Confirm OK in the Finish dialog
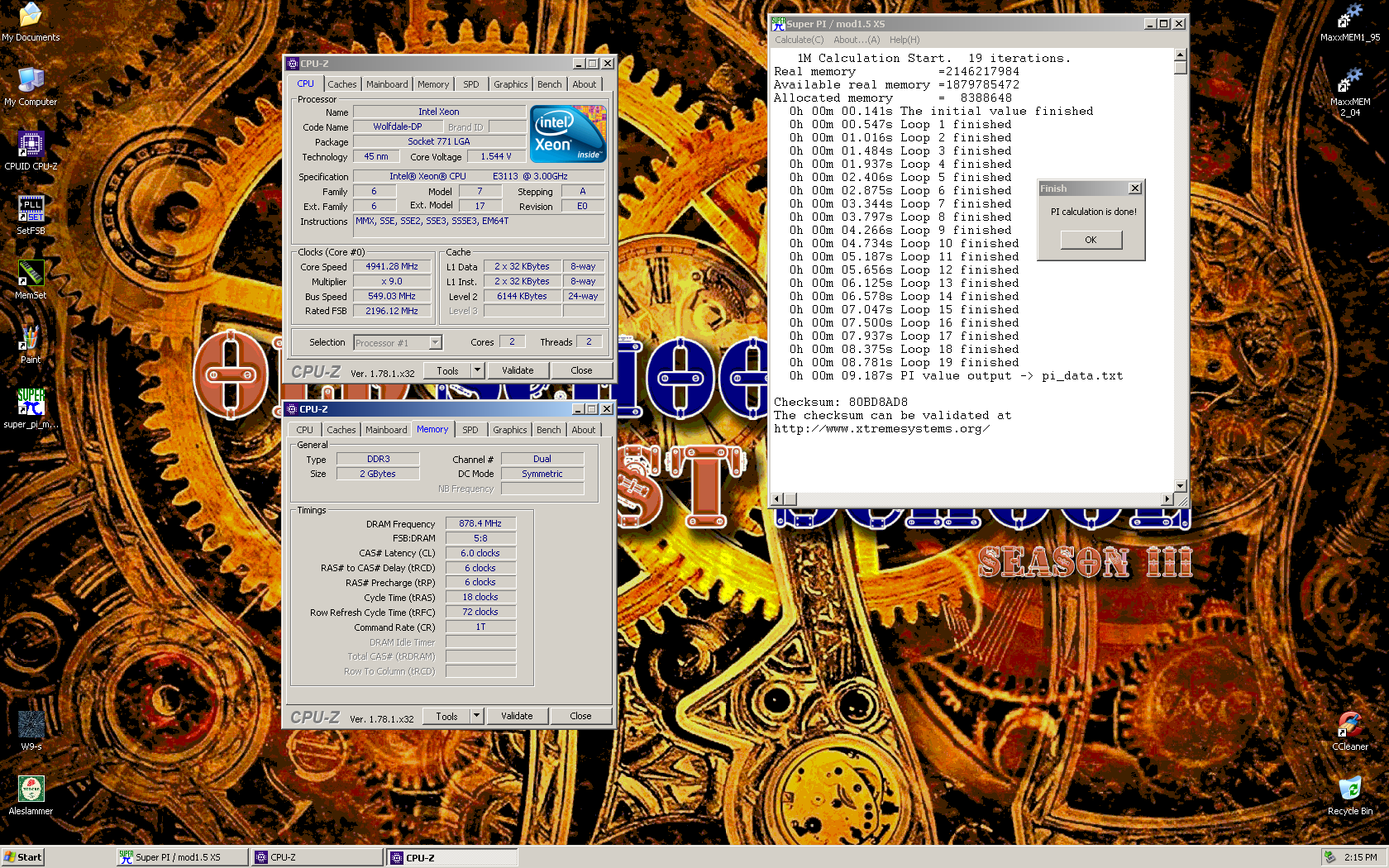Viewport: 1389px width, 868px height. point(1091,240)
